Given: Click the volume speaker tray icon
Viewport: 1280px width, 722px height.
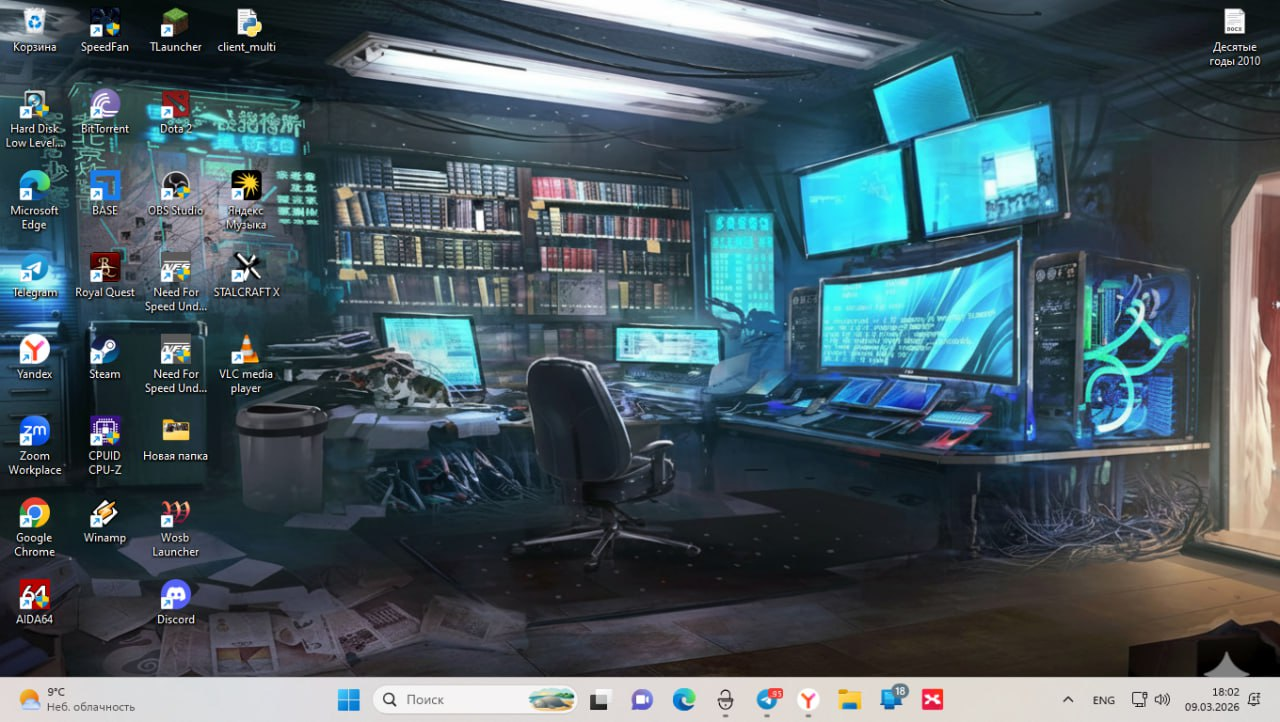Looking at the screenshot, I should 1162,700.
